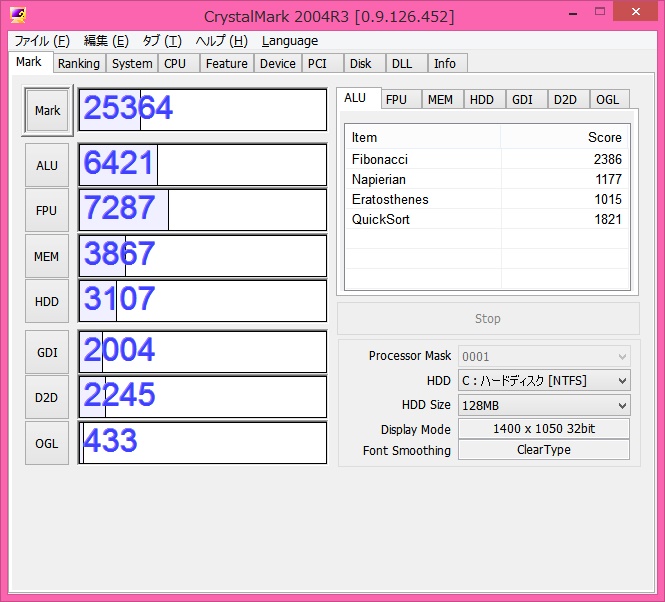The height and width of the screenshot is (602, 665).
Task: Select the D2D results sub-tab
Action: pyautogui.click(x=569, y=99)
